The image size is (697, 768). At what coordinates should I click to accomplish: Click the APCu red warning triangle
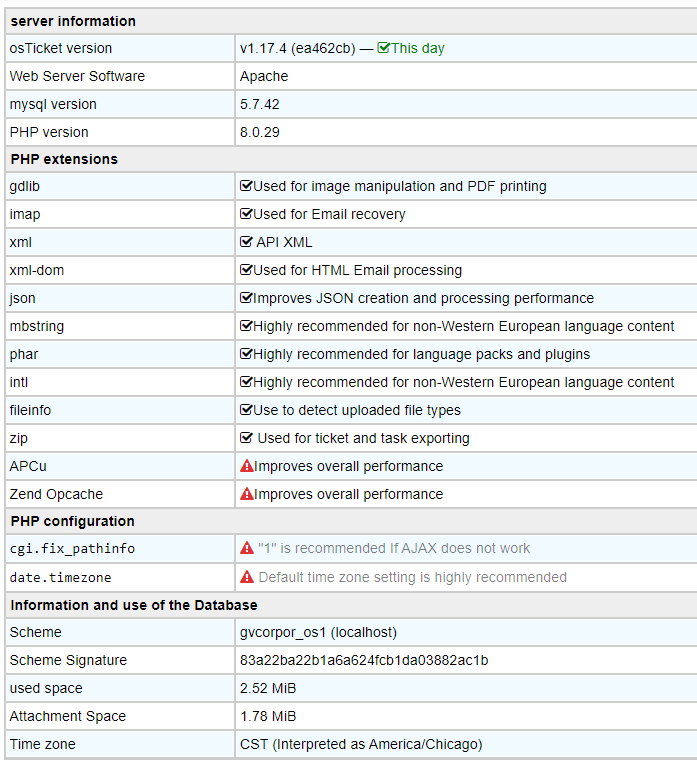(247, 466)
